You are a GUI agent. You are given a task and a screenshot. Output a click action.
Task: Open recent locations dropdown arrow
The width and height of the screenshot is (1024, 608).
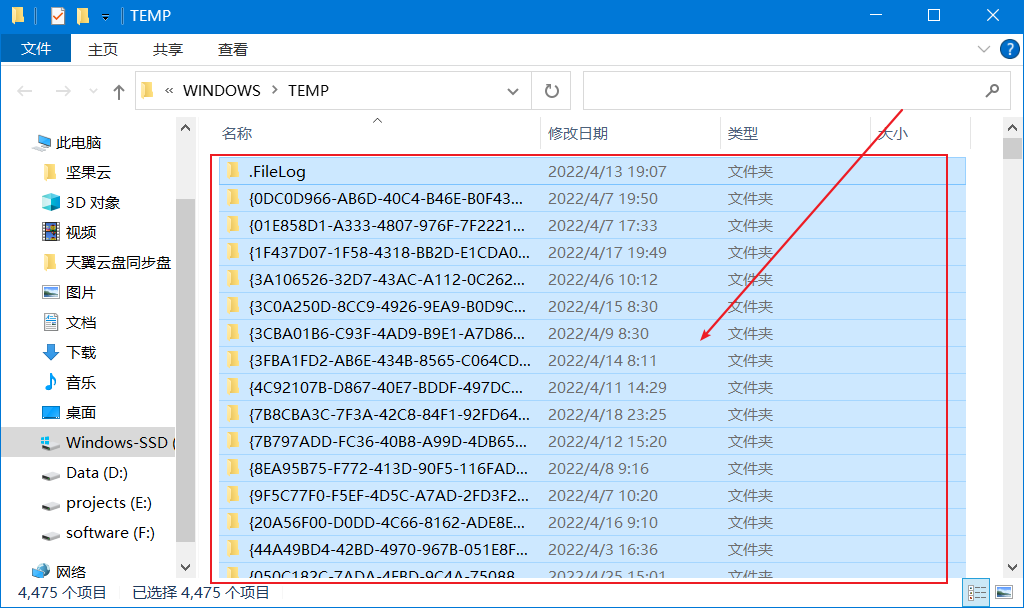[93, 91]
